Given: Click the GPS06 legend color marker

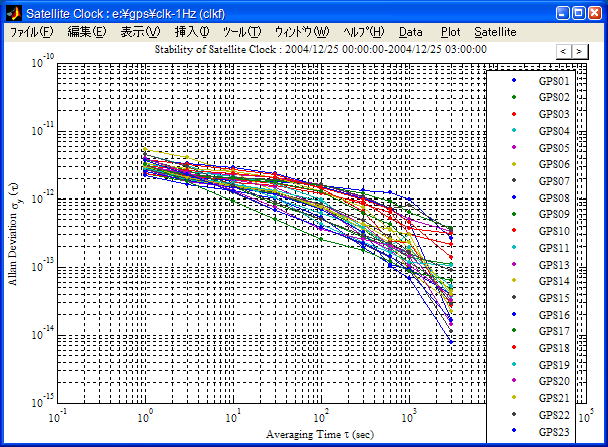Looking at the screenshot, I should point(513,164).
